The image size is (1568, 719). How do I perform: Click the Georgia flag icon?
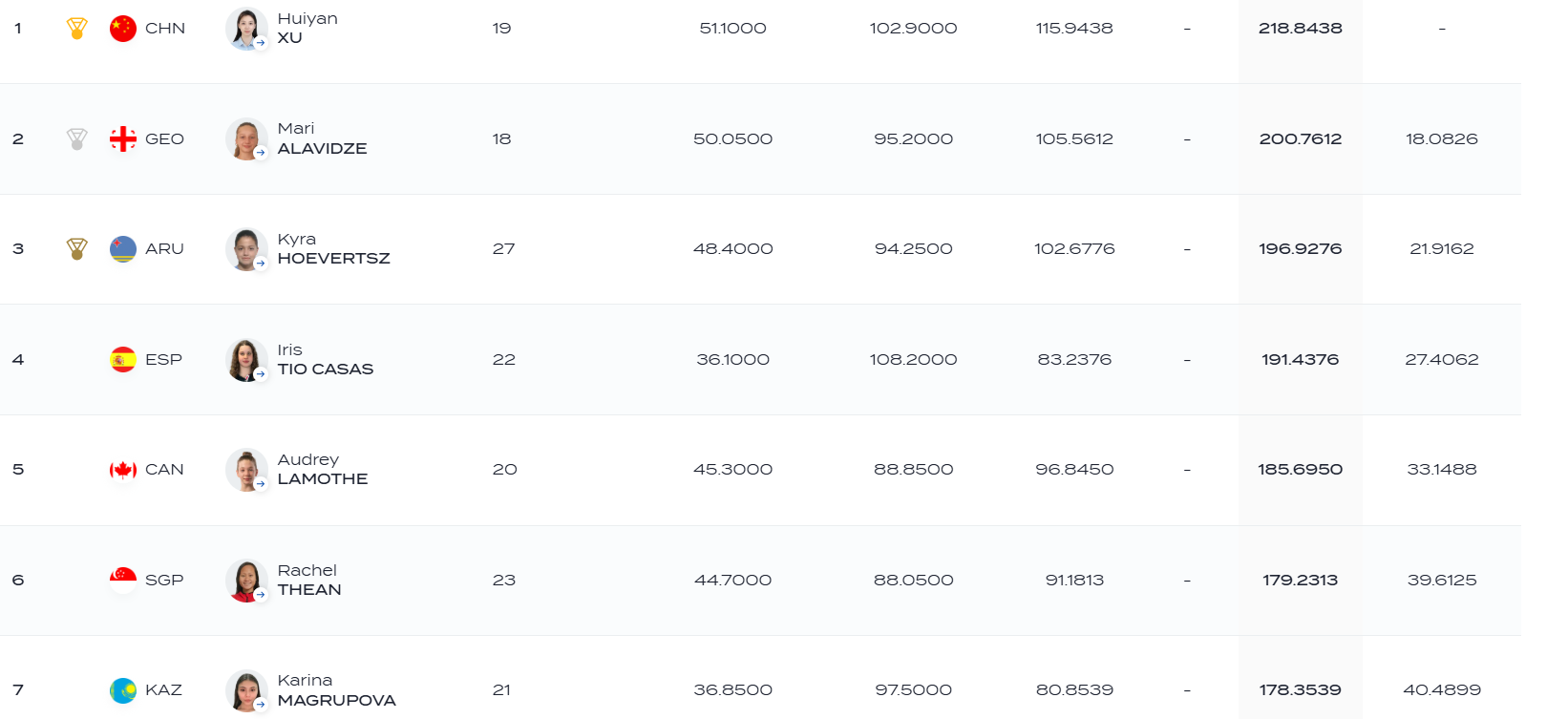(x=123, y=139)
